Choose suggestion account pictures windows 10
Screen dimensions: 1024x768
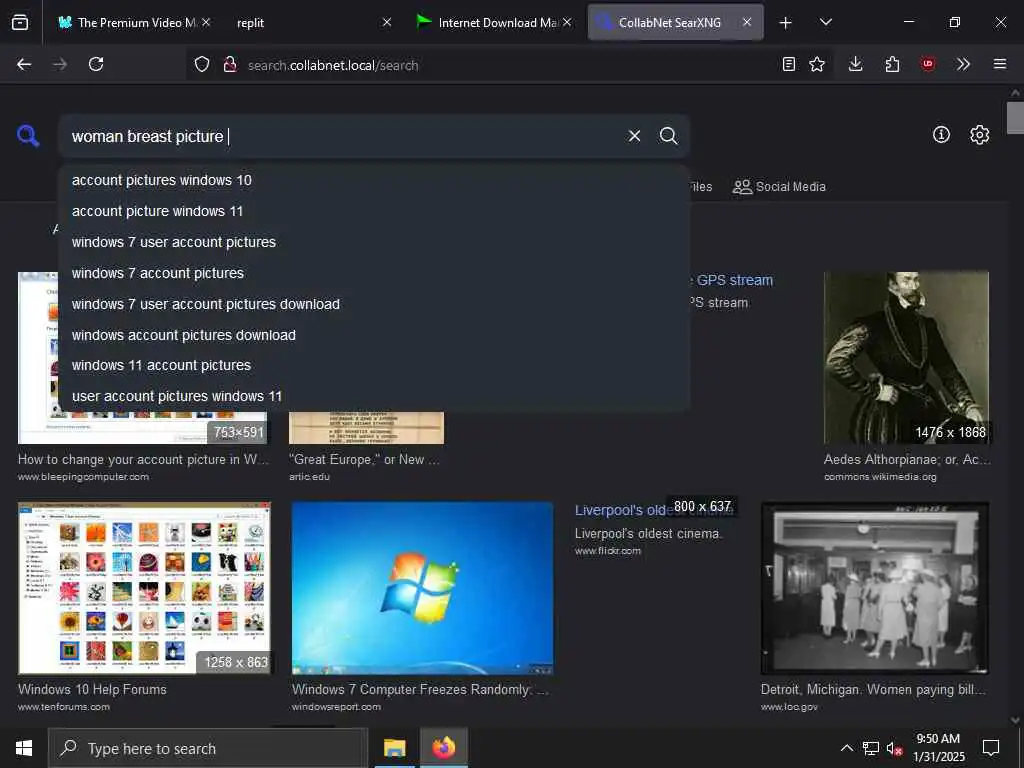(x=374, y=180)
